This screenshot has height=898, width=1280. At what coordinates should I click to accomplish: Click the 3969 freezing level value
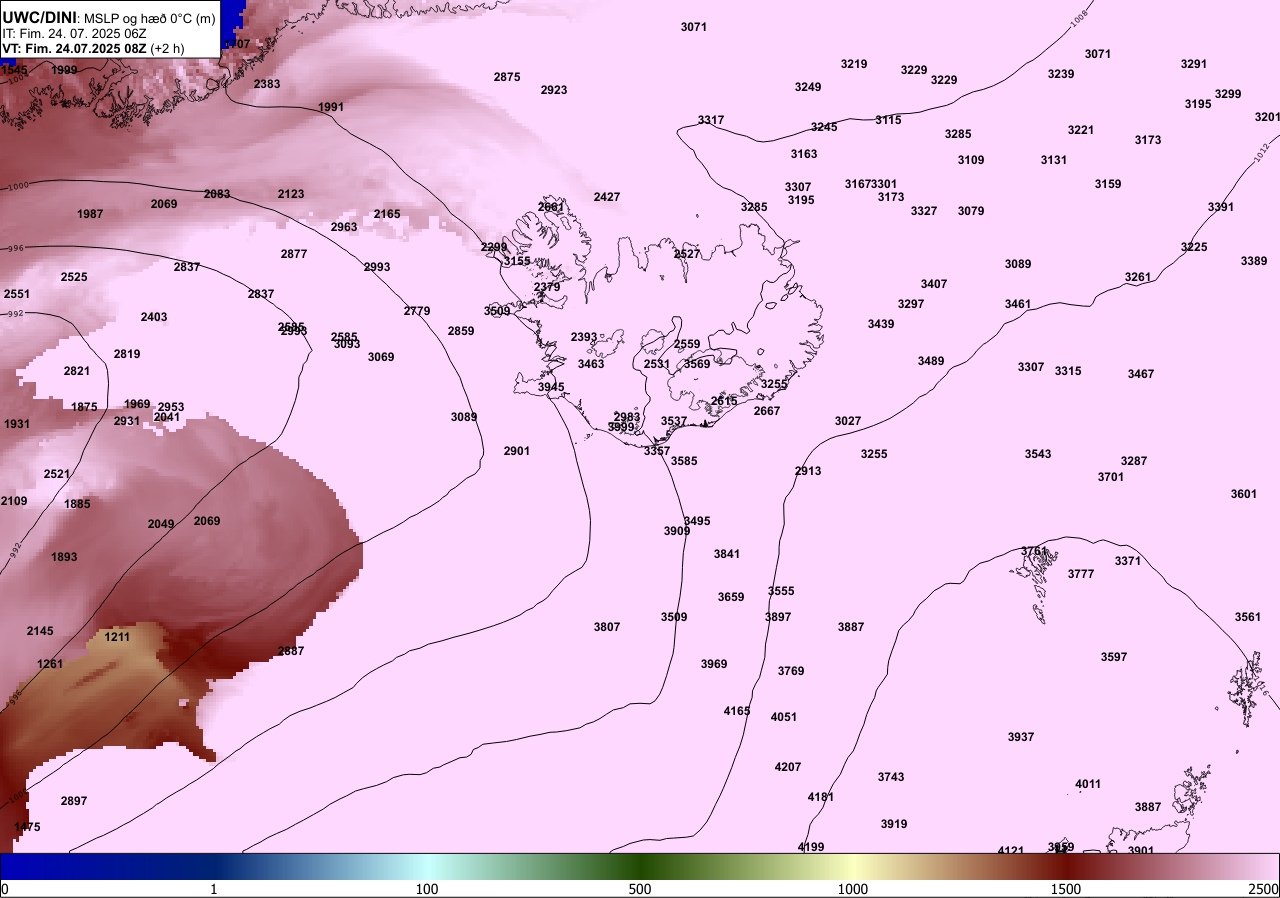[714, 664]
